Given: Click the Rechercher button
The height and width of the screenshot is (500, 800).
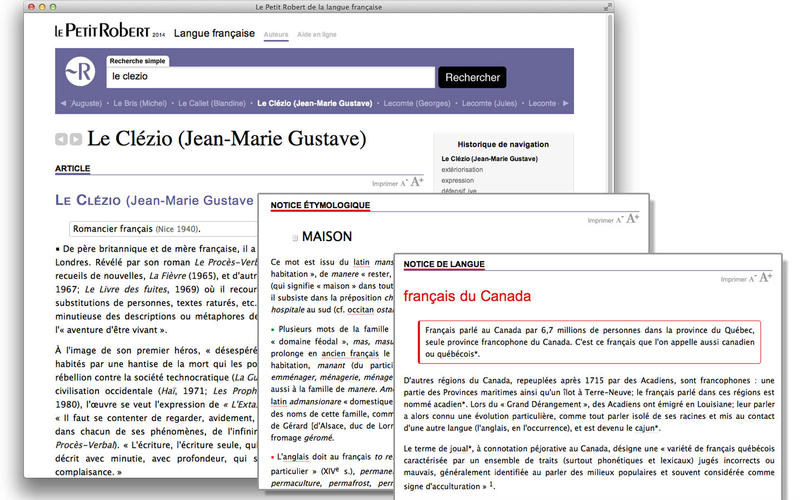Looking at the screenshot, I should (472, 78).
